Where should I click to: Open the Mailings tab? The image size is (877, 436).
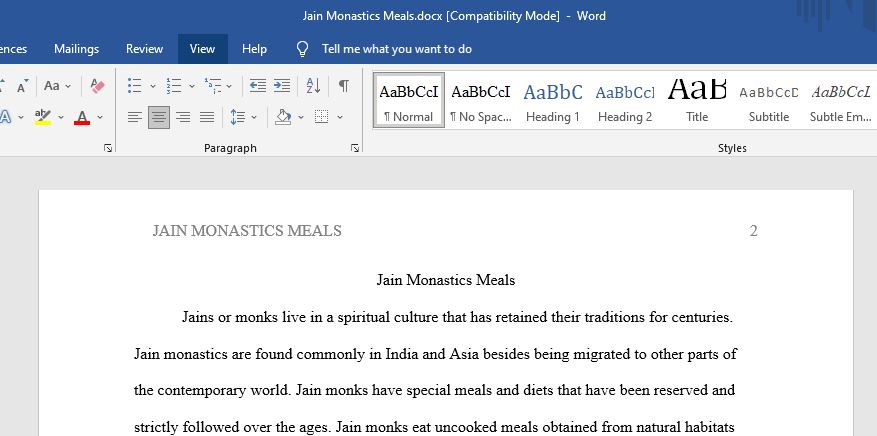(77, 49)
